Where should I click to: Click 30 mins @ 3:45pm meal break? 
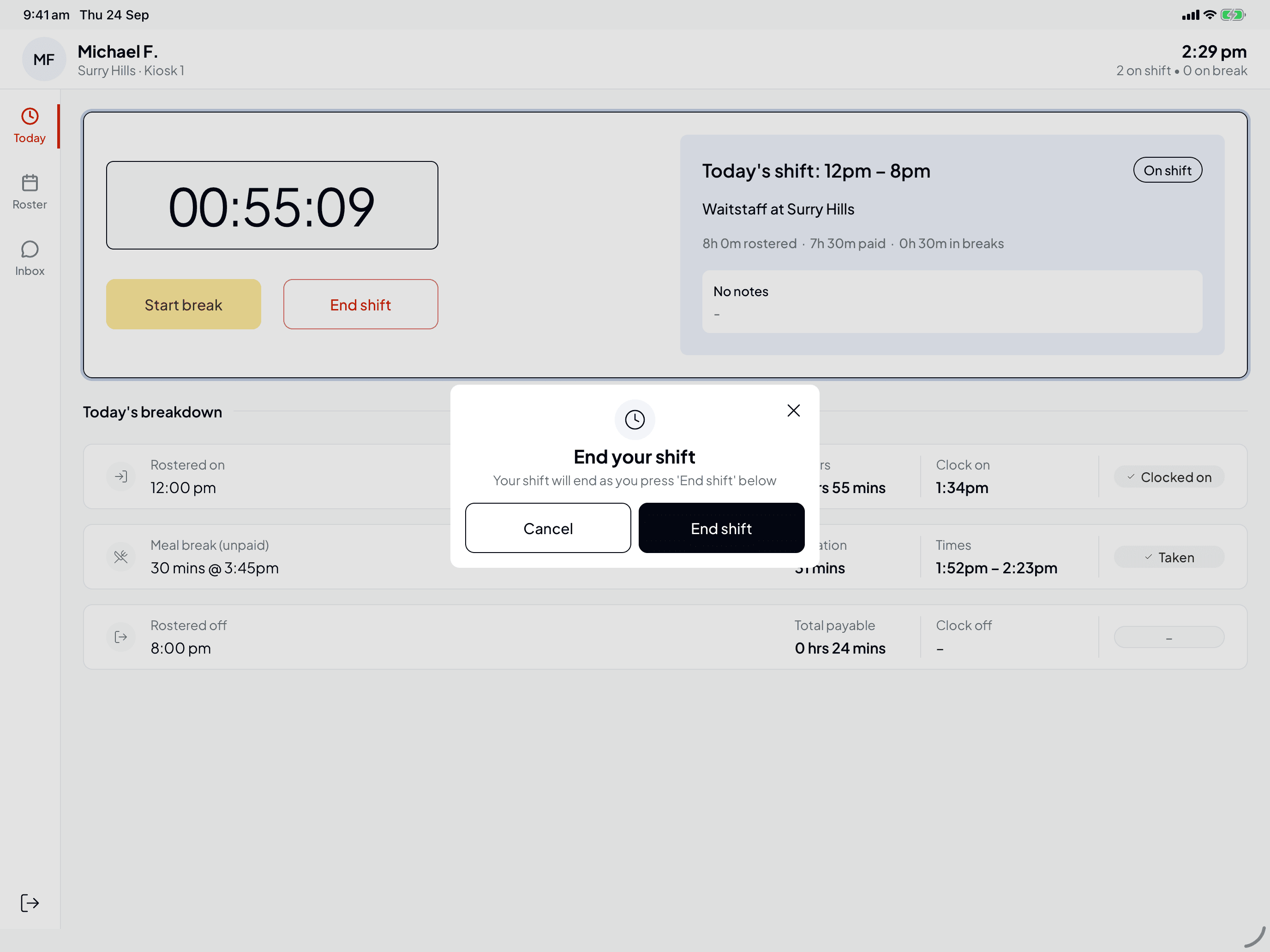point(215,568)
